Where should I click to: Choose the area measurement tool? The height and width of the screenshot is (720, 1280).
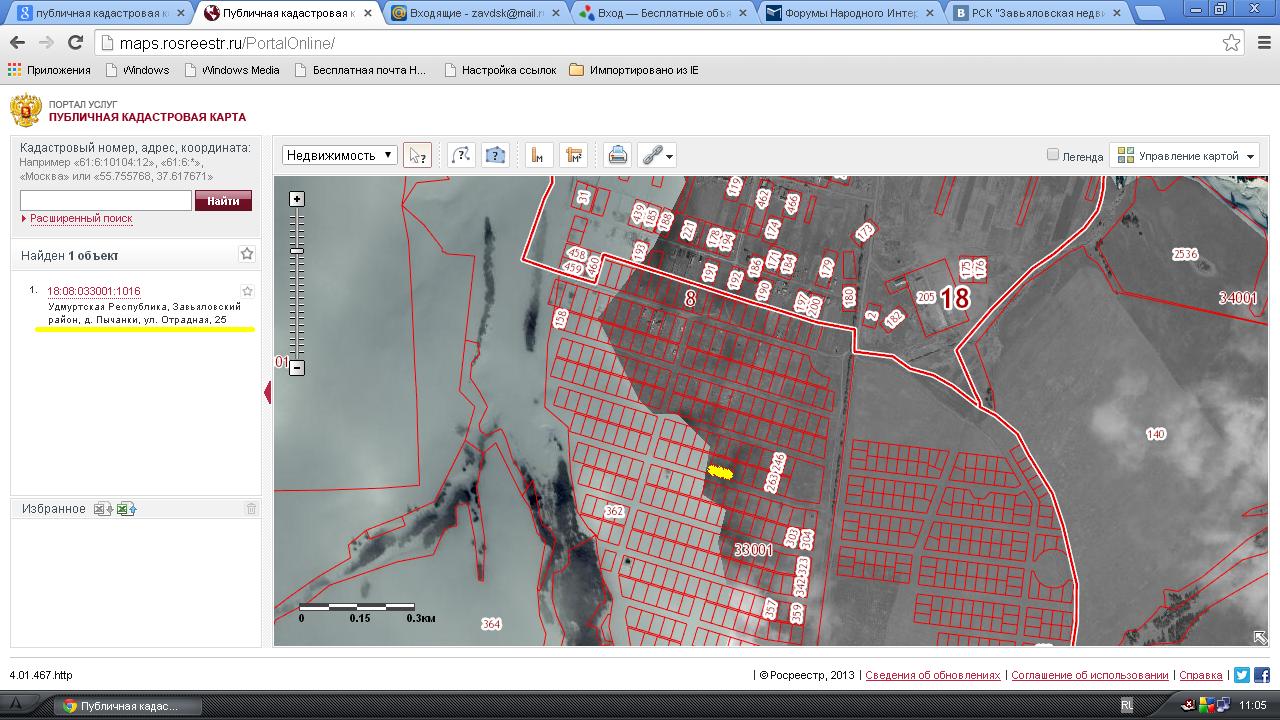coord(573,155)
